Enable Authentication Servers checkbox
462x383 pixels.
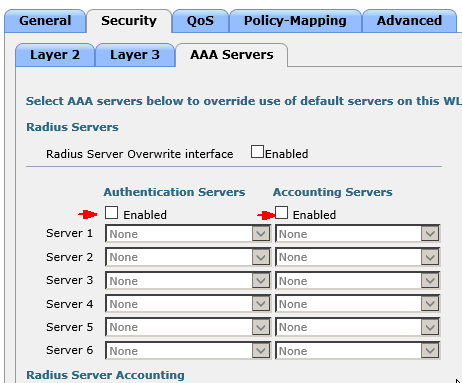(111, 213)
